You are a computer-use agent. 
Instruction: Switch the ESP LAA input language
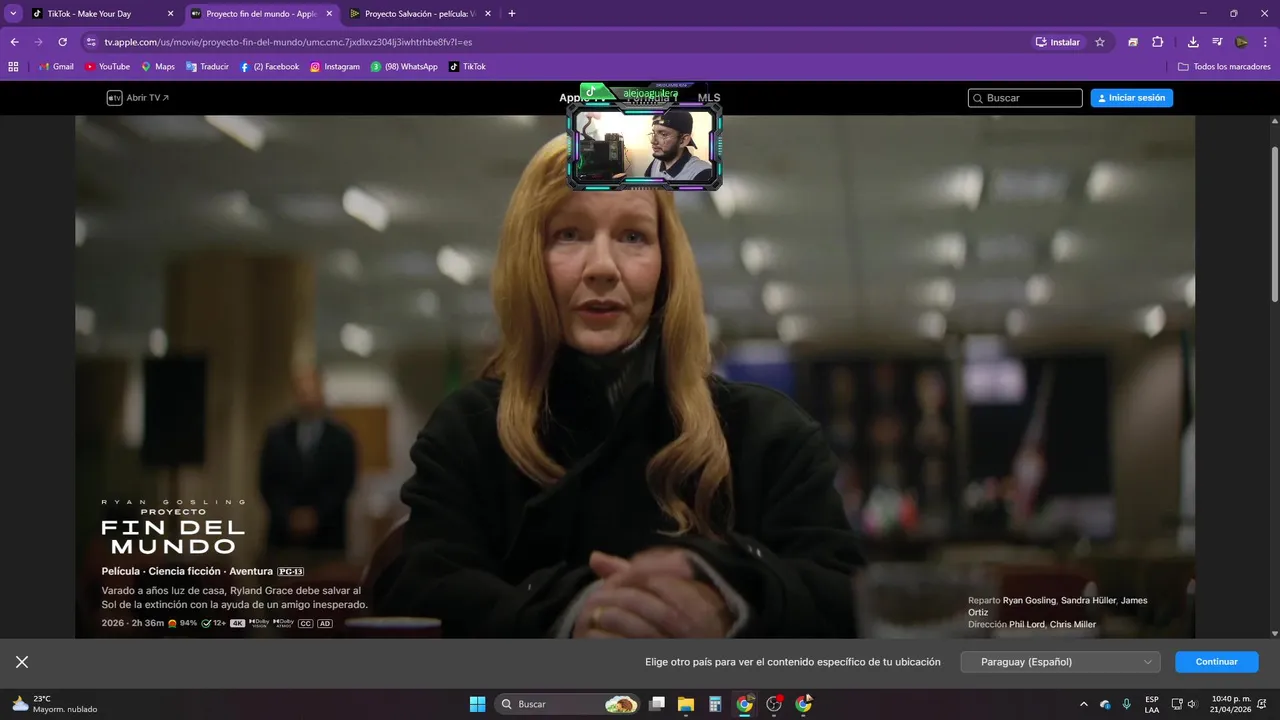click(1152, 704)
